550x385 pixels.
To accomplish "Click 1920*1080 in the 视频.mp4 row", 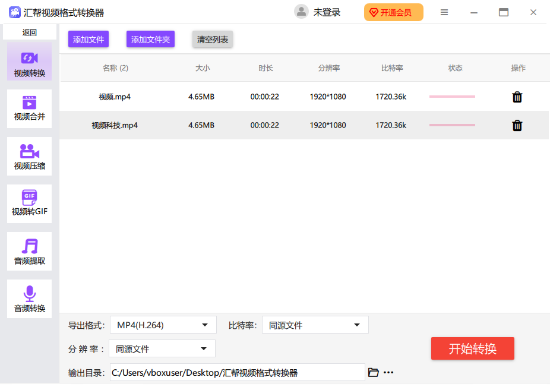I will pos(328,96).
